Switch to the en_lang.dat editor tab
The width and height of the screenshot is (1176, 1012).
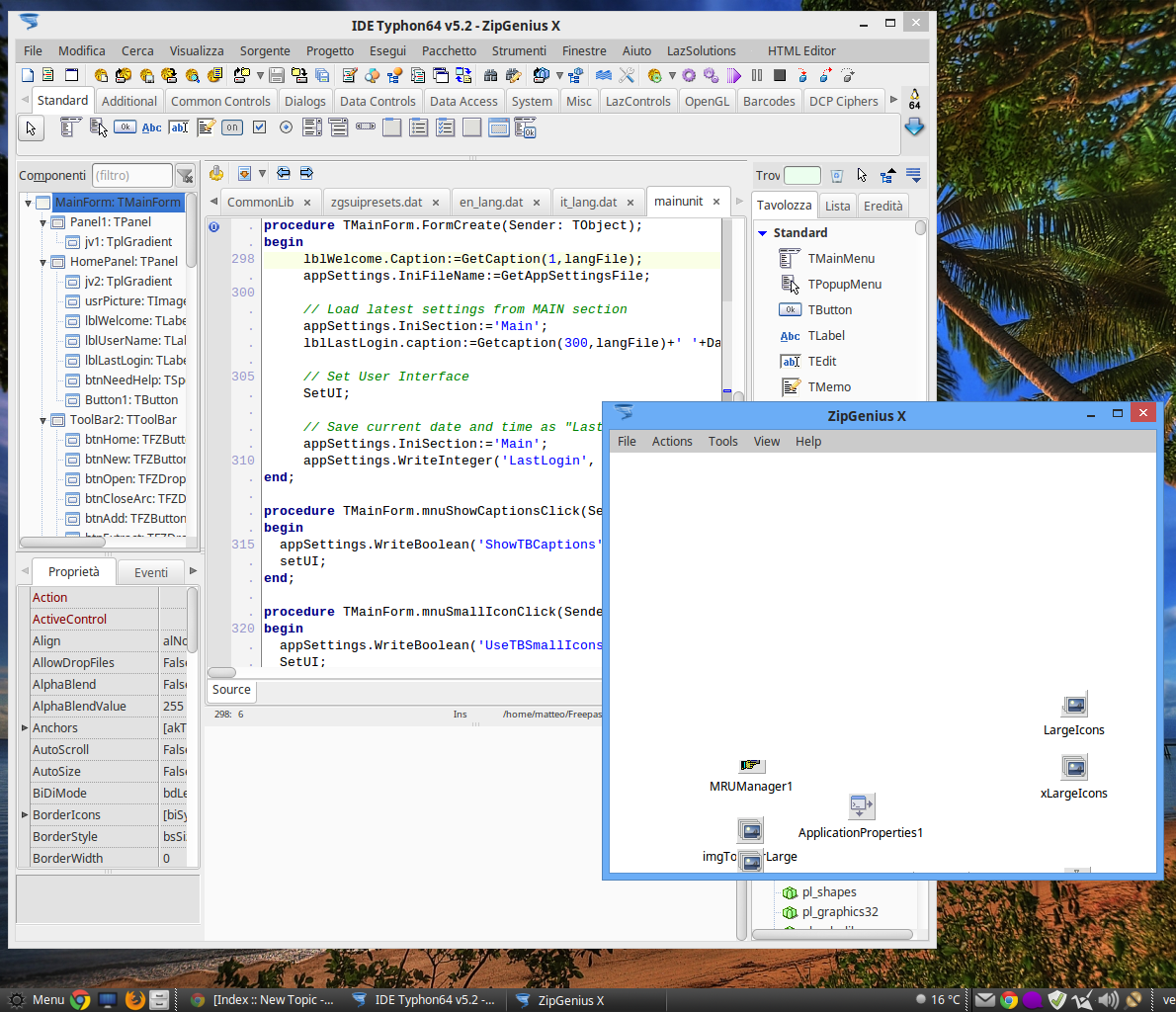(499, 202)
